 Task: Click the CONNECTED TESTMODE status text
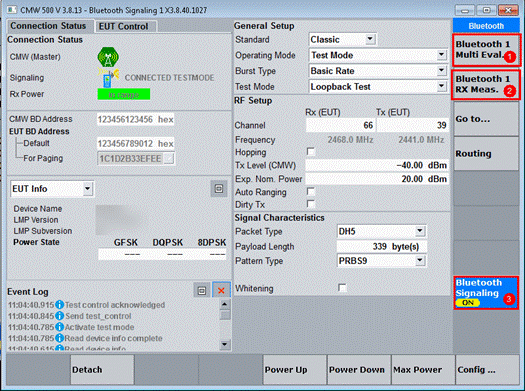[169, 78]
